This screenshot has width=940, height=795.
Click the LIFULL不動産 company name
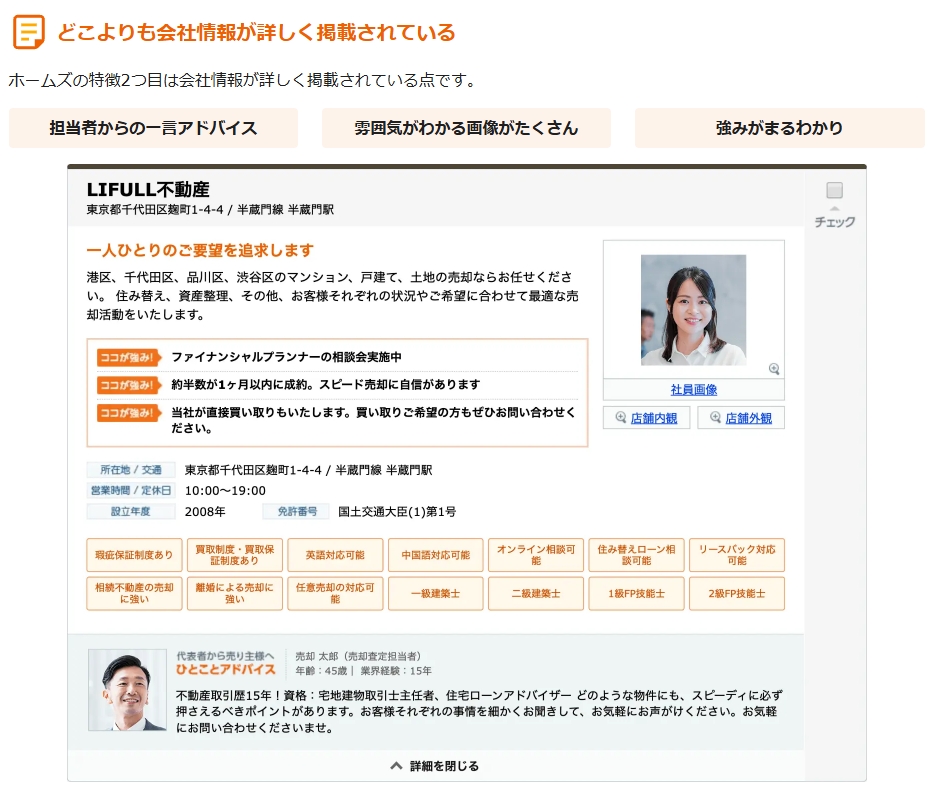[148, 189]
